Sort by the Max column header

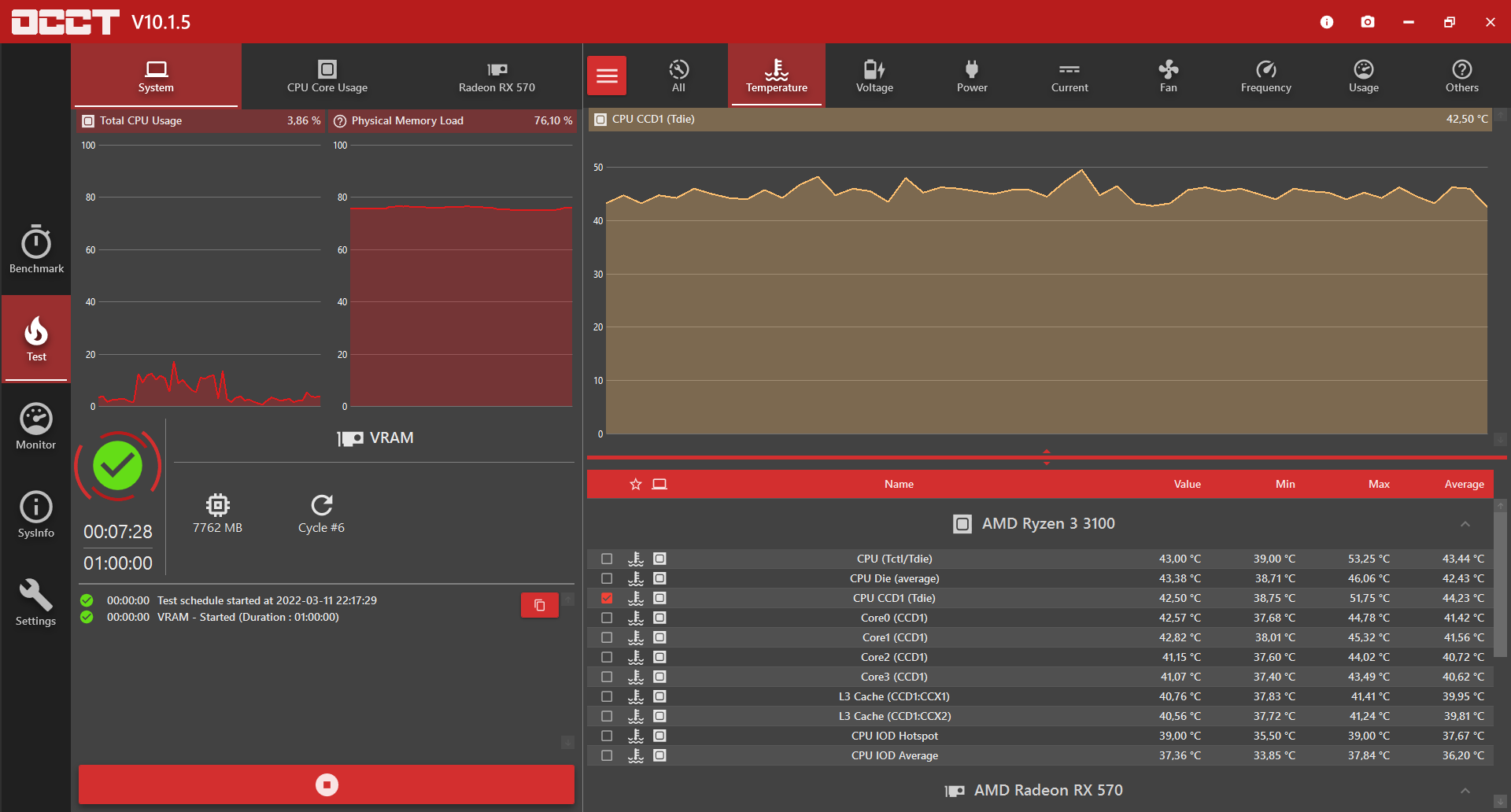coord(1379,484)
